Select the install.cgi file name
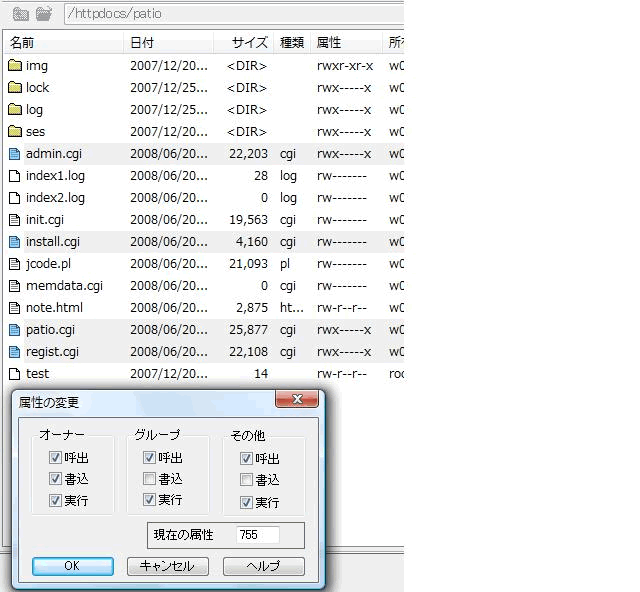 coord(53,242)
